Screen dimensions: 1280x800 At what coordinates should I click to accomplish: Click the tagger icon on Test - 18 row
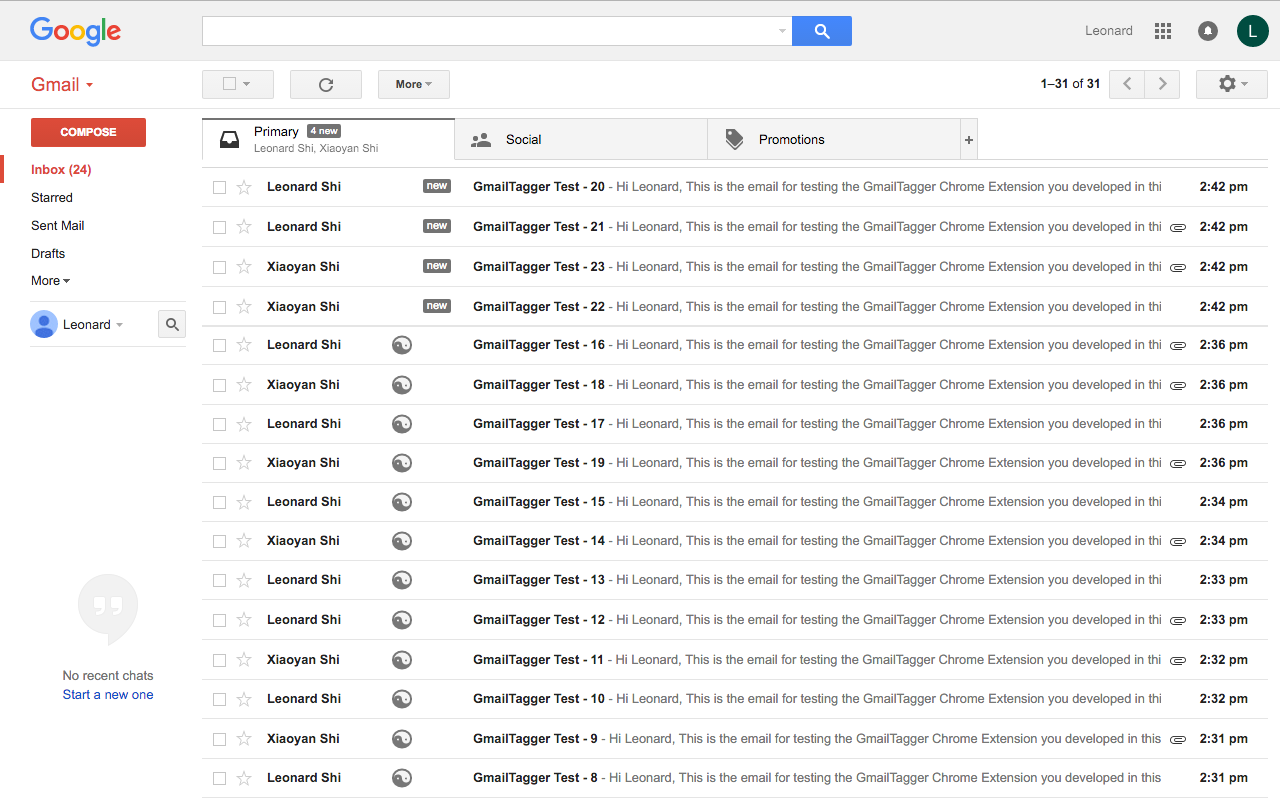pyautogui.click(x=402, y=385)
